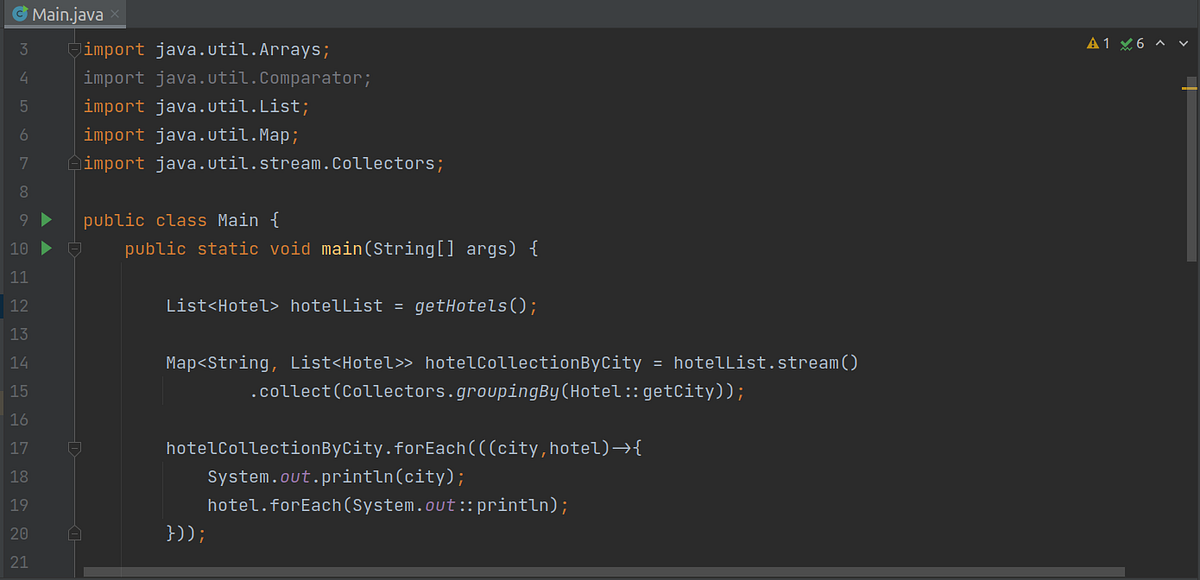Image resolution: width=1200 pixels, height=580 pixels.
Task: Click line number 19 in the gutter
Action: click(18, 505)
